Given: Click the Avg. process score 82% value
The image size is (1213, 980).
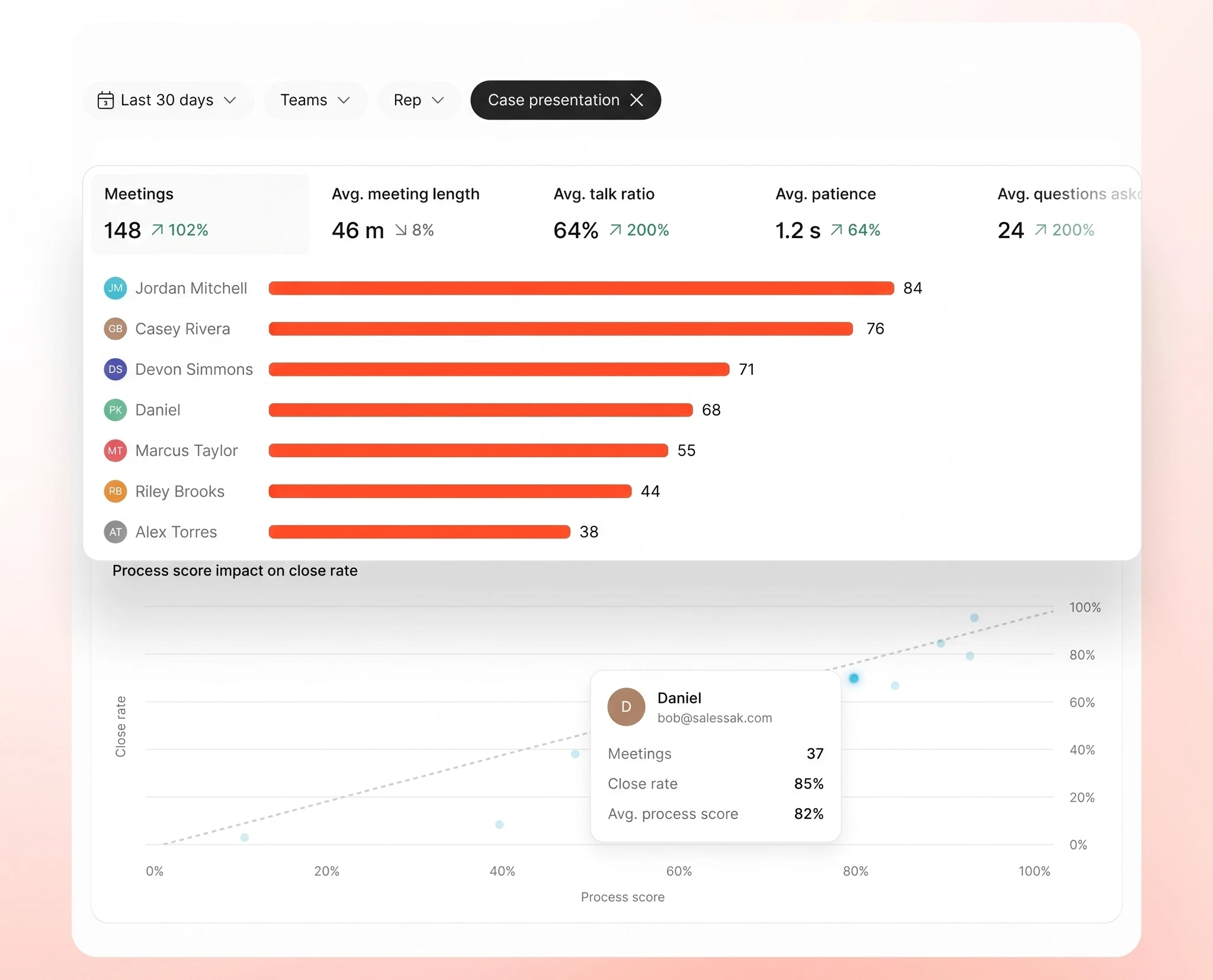Looking at the screenshot, I should [809, 814].
